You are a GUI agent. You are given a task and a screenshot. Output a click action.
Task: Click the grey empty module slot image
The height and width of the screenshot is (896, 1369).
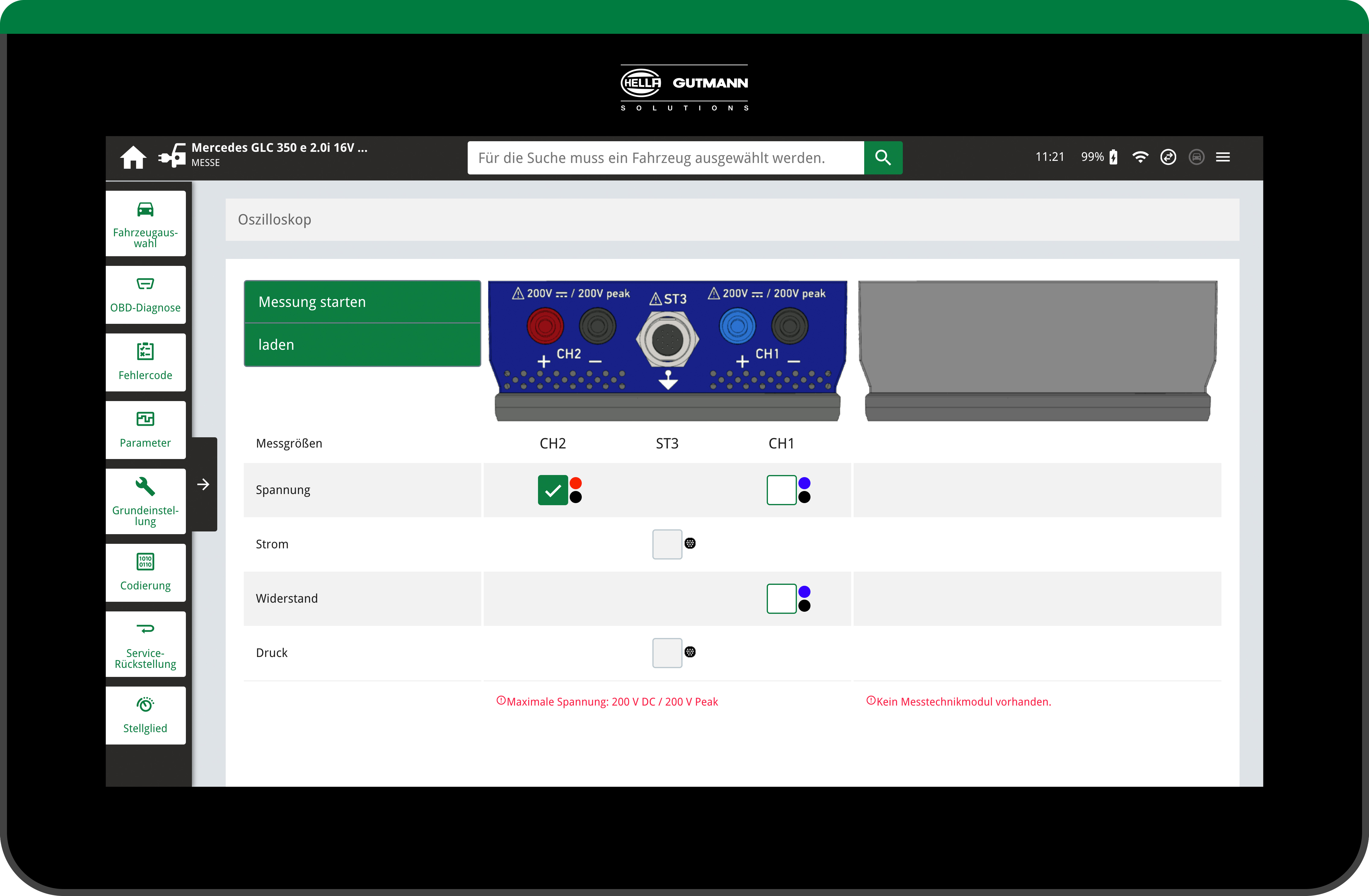coord(1038,350)
